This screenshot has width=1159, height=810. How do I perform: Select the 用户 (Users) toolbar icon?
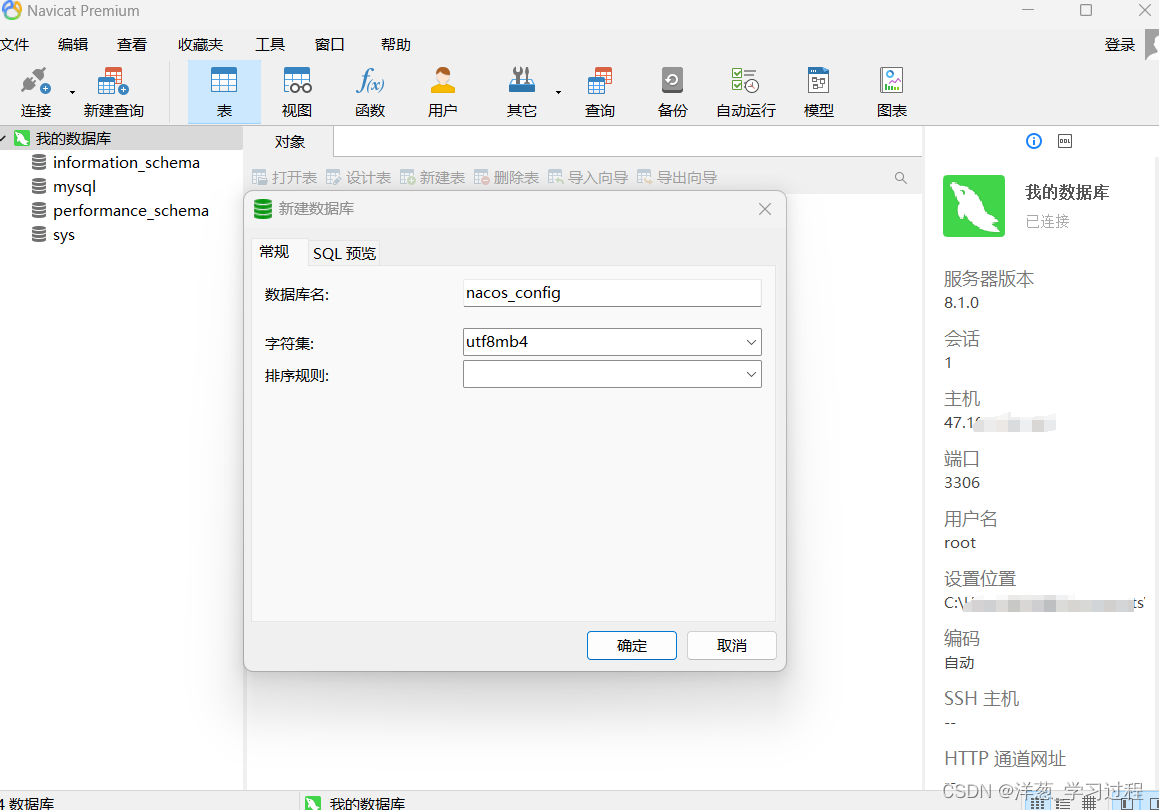point(442,90)
